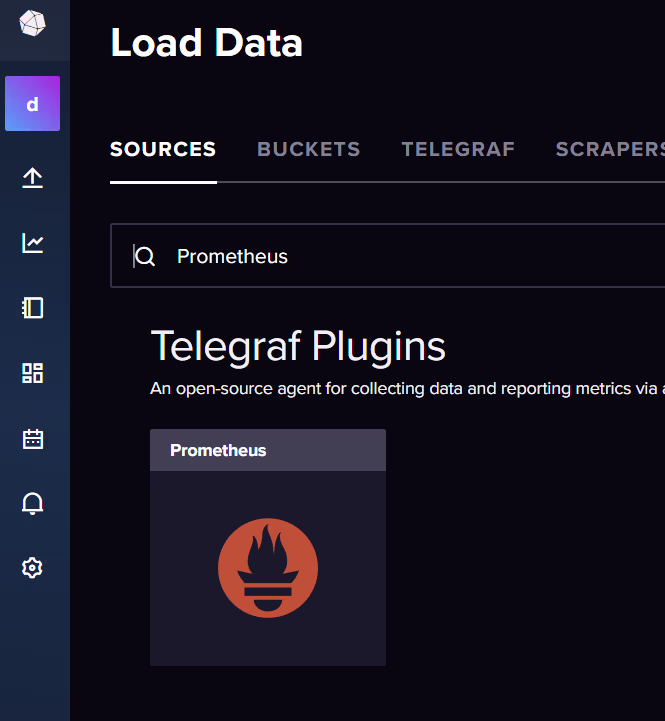Click the Telegraf Plugins heading
The image size is (665, 721).
(x=298, y=346)
